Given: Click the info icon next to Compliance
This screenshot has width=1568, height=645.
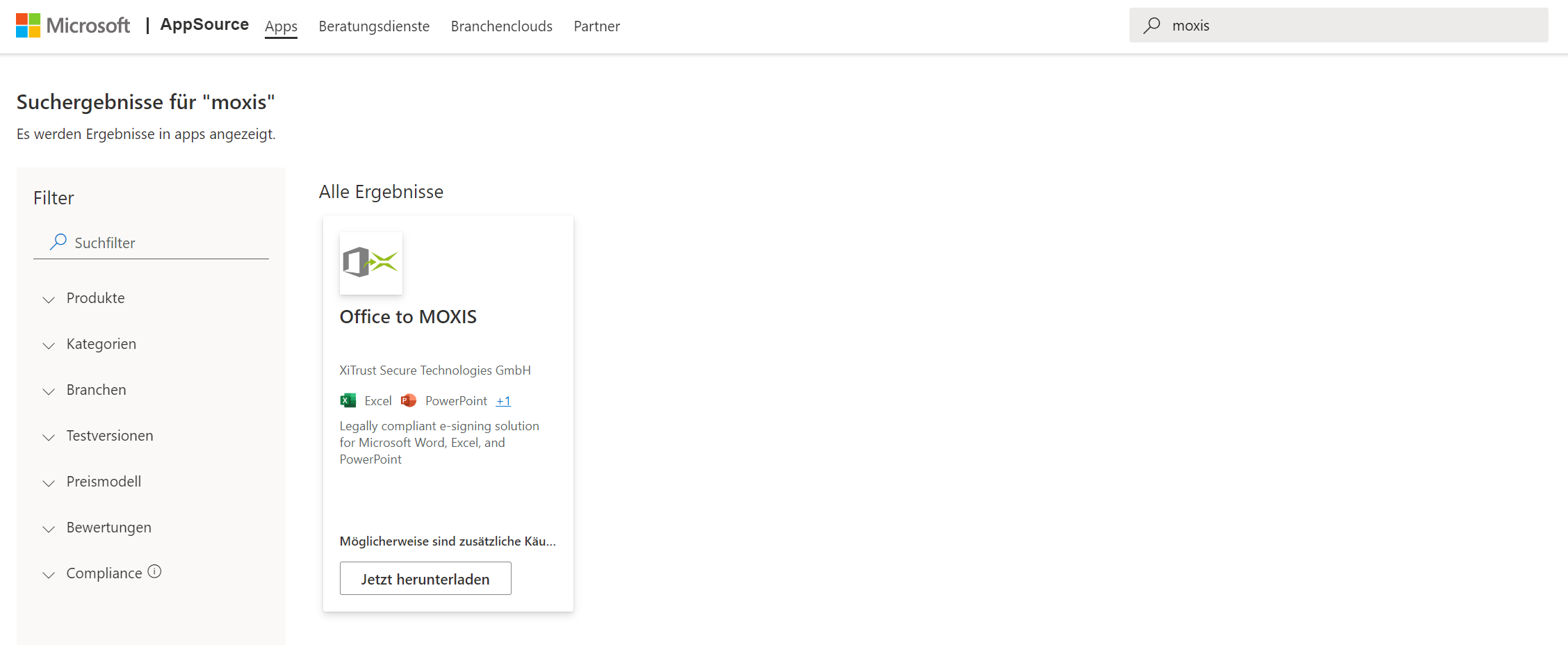Looking at the screenshot, I should [154, 571].
